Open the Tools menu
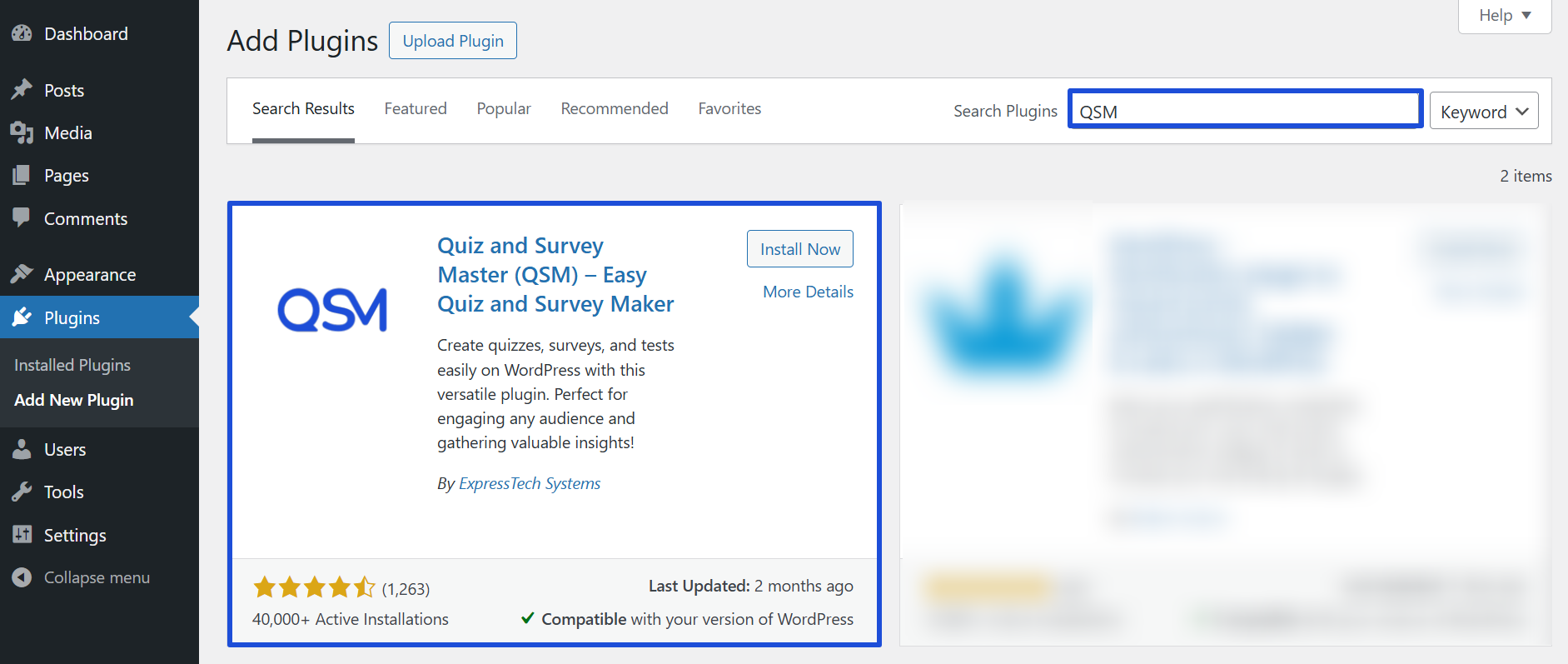This screenshot has height=664, width=1568. [x=99, y=492]
